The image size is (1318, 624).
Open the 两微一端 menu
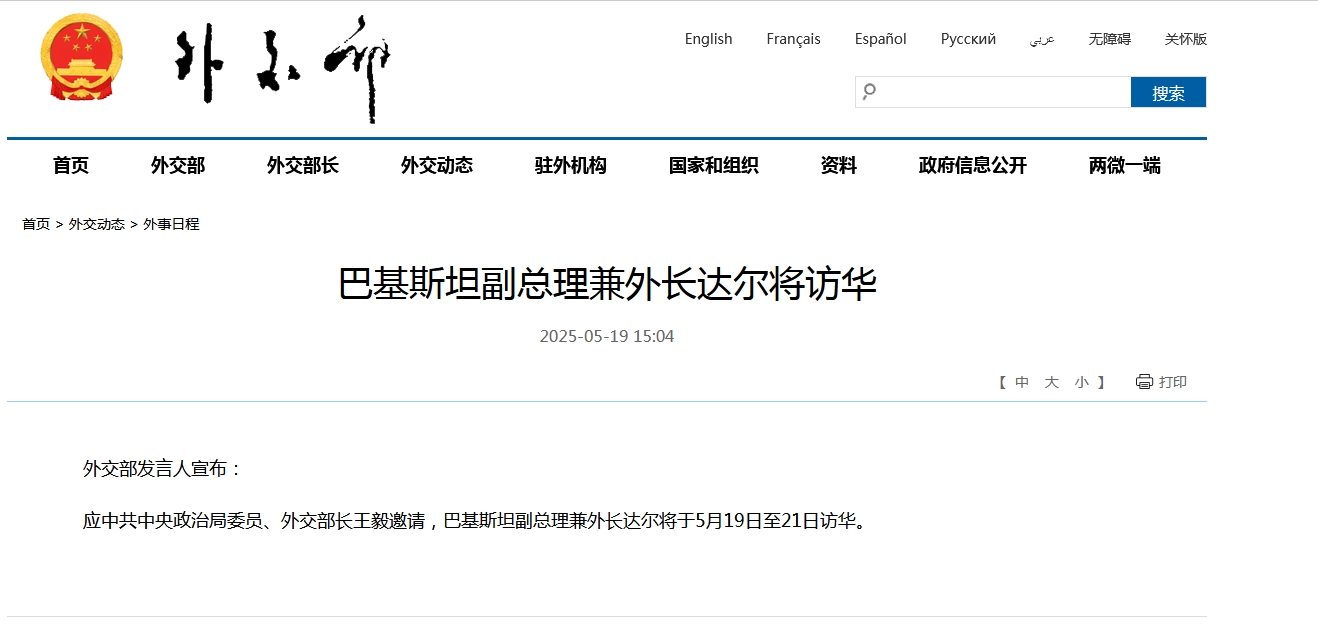click(x=1124, y=166)
